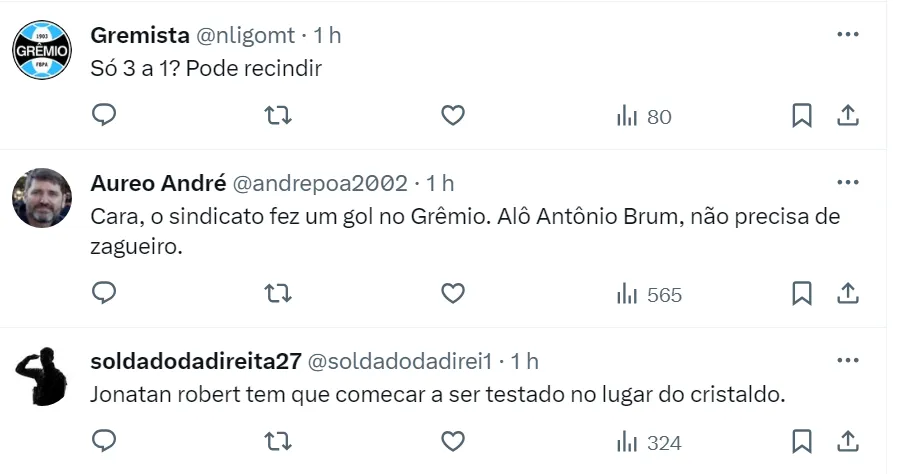Viewport: 908px width, 474px height.
Task: Repost Aureo André's tweet
Action: [278, 293]
